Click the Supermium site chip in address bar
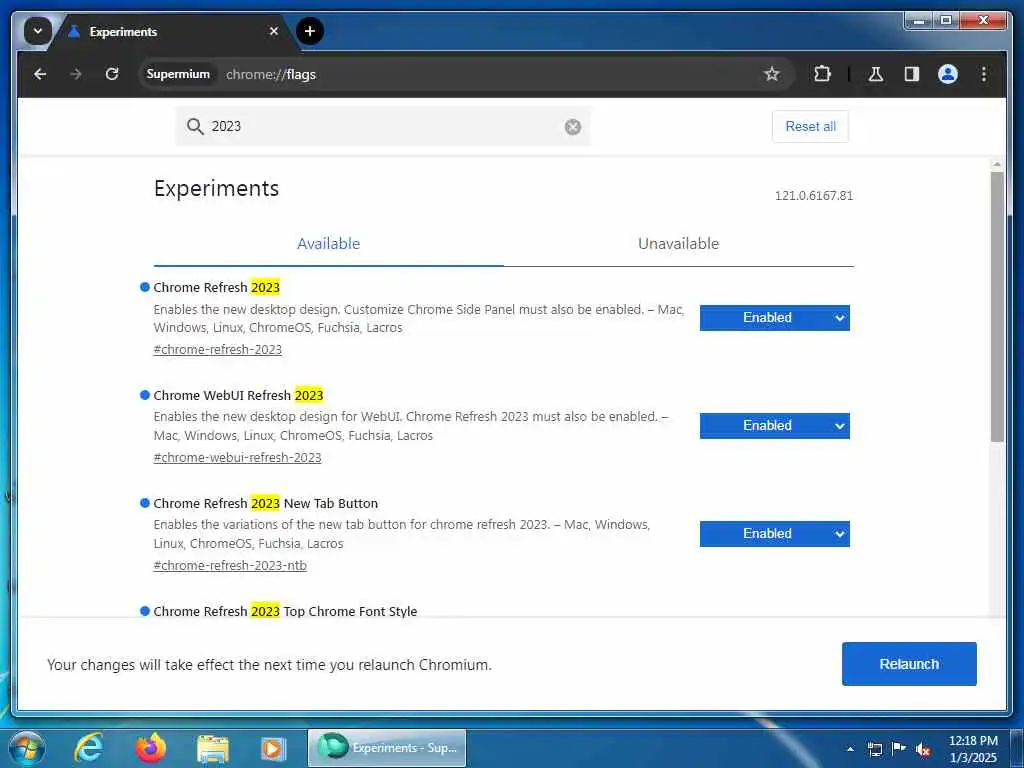Viewport: 1024px width, 768px height. tap(178, 74)
